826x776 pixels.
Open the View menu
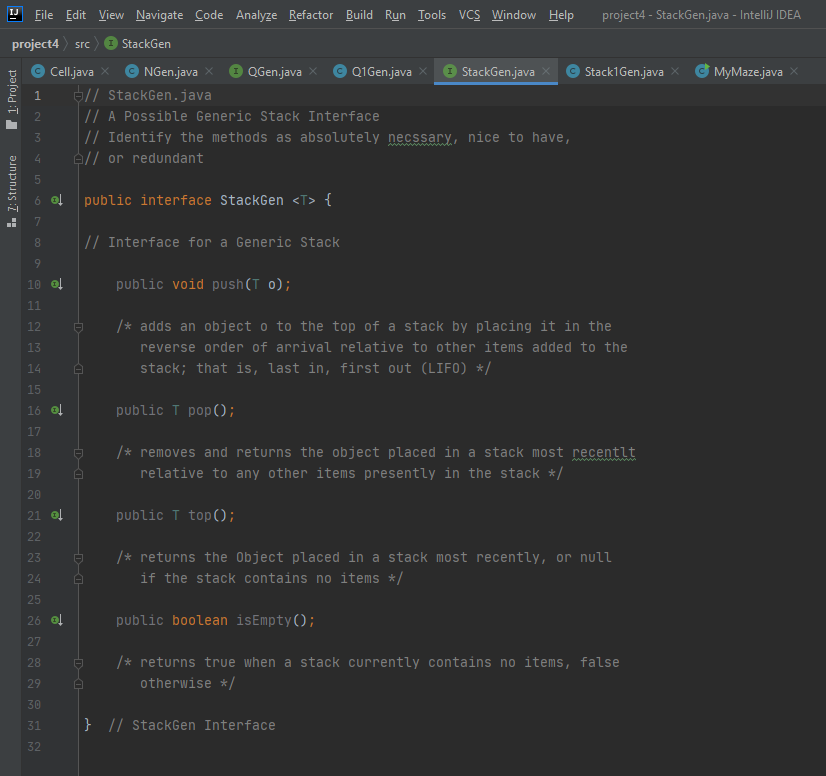[111, 15]
